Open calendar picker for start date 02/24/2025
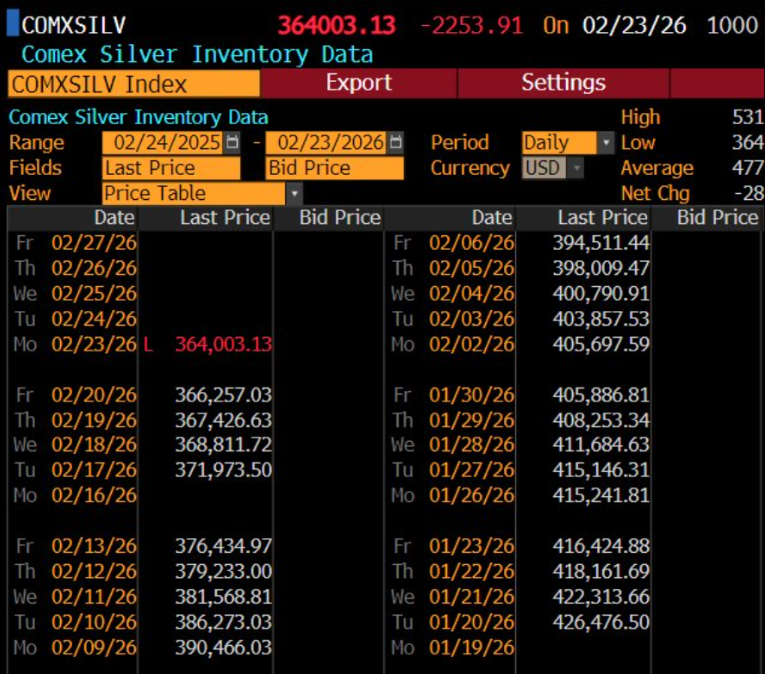The height and width of the screenshot is (674, 765). tap(233, 143)
